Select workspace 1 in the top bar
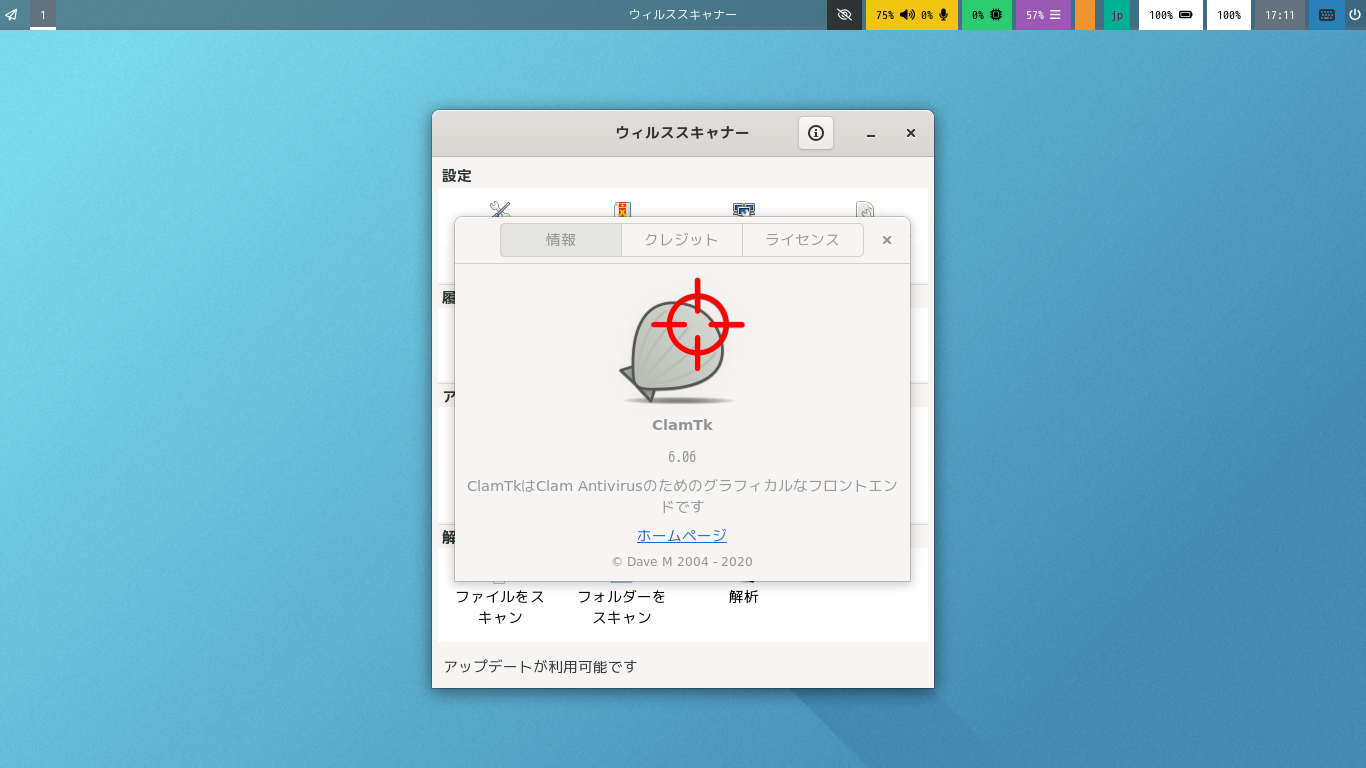Screen dimensions: 1366x768 pyautogui.click(x=43, y=15)
